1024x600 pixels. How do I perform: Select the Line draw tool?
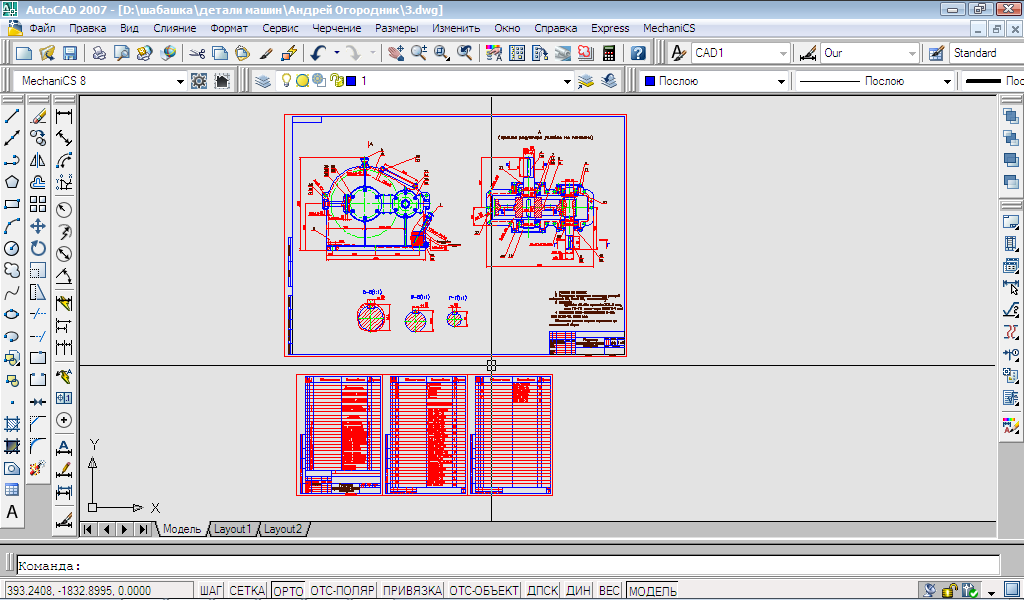(x=12, y=117)
